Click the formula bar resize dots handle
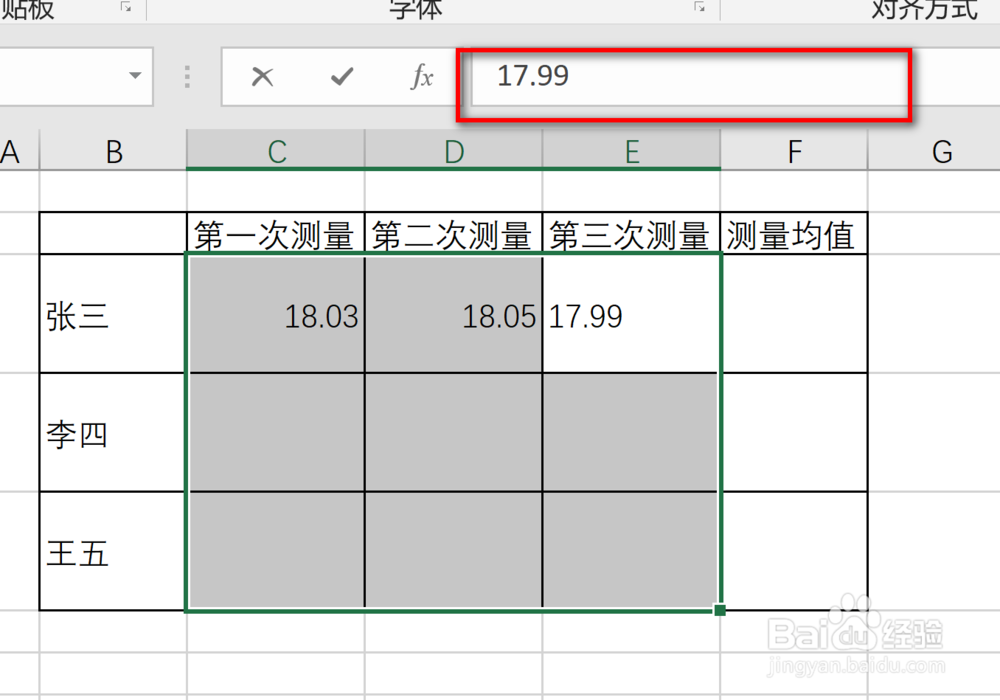Screen dimensions: 1000x700 click(x=186, y=76)
